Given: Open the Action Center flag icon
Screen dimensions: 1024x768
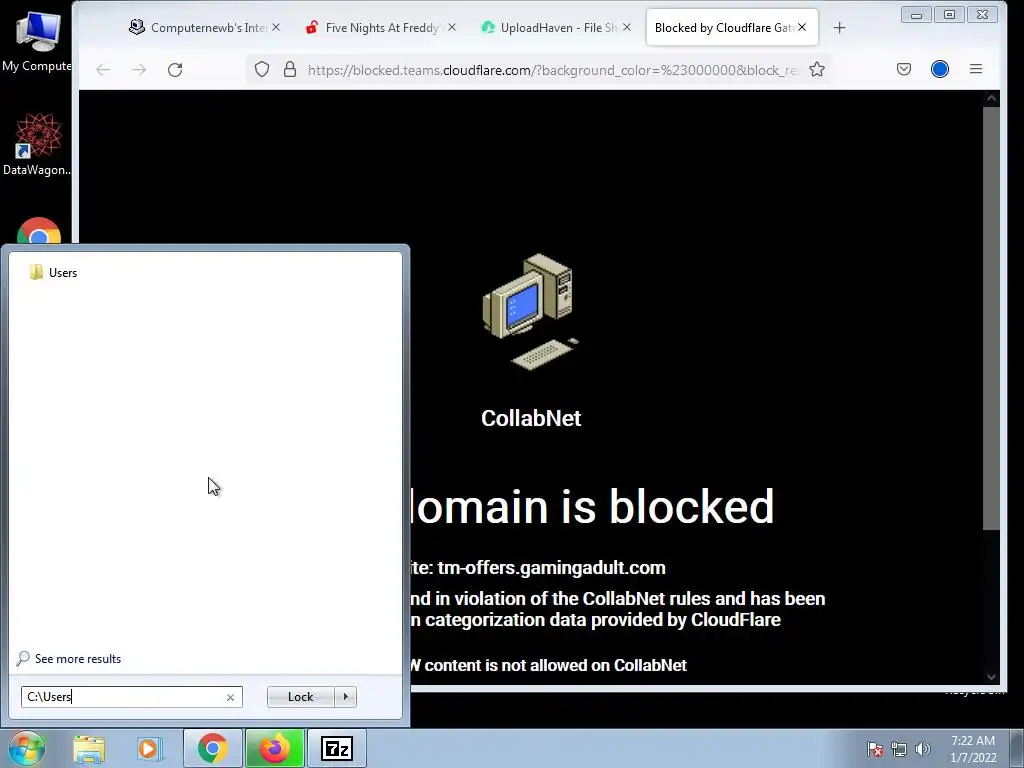Looking at the screenshot, I should [x=875, y=749].
